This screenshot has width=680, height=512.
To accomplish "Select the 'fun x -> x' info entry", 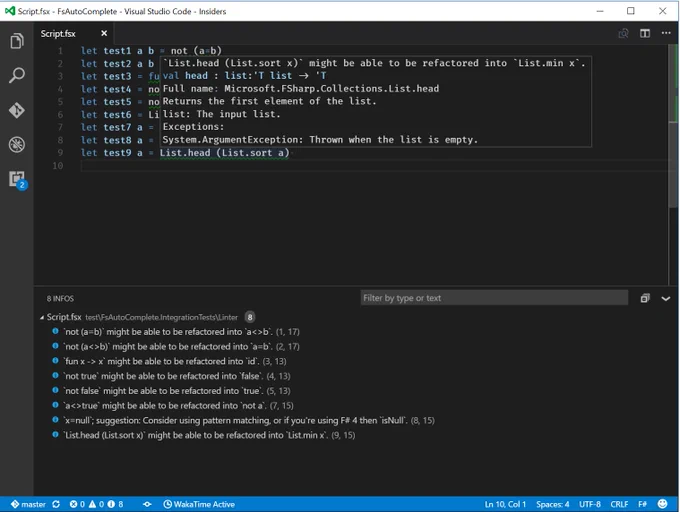I will click(x=175, y=361).
